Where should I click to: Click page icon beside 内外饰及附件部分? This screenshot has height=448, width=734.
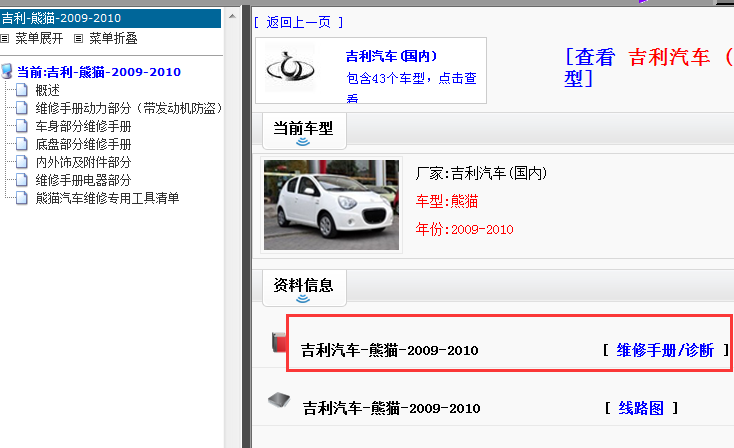pyautogui.click(x=22, y=161)
